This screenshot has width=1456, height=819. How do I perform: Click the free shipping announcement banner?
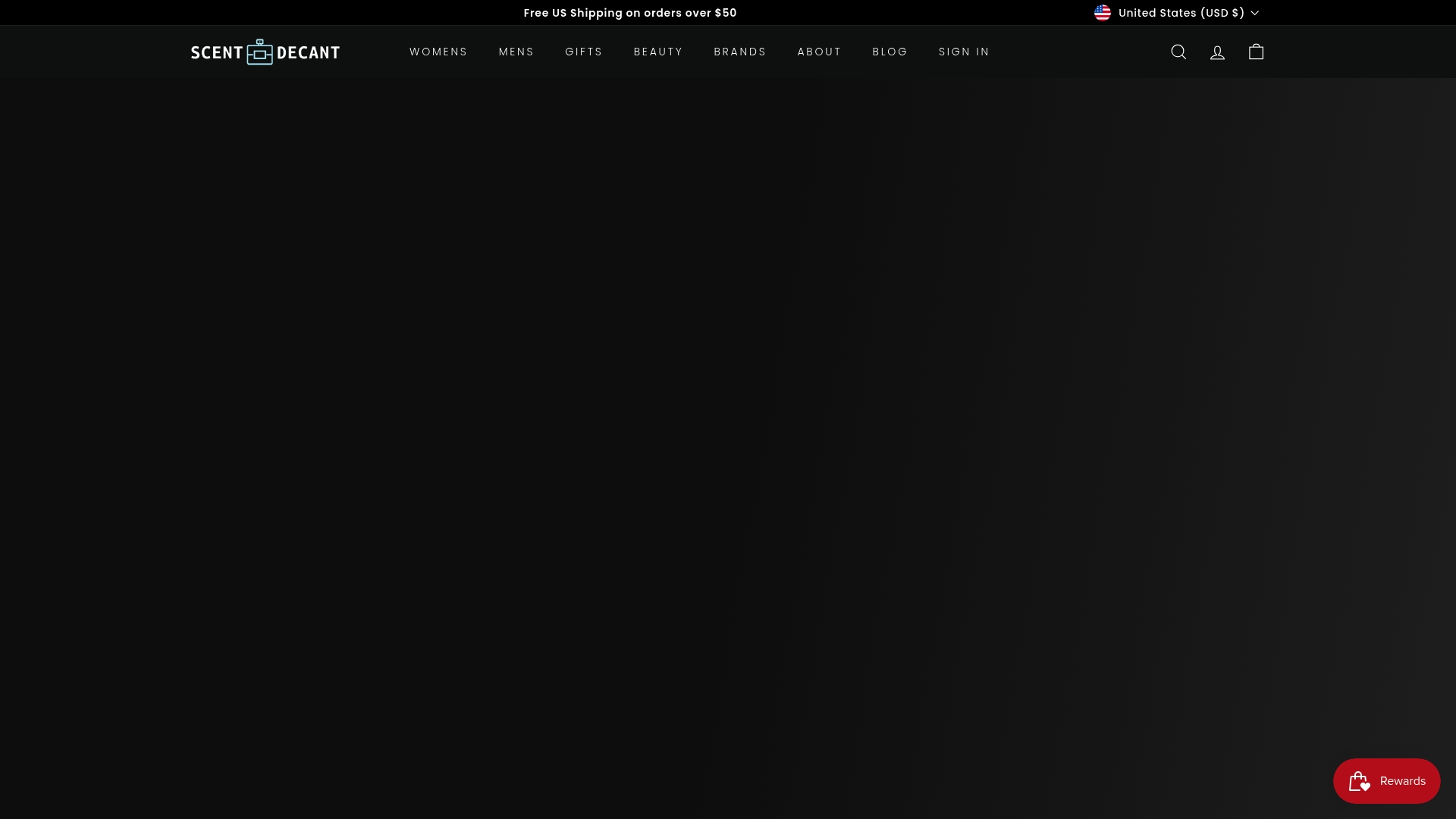pyautogui.click(x=630, y=13)
